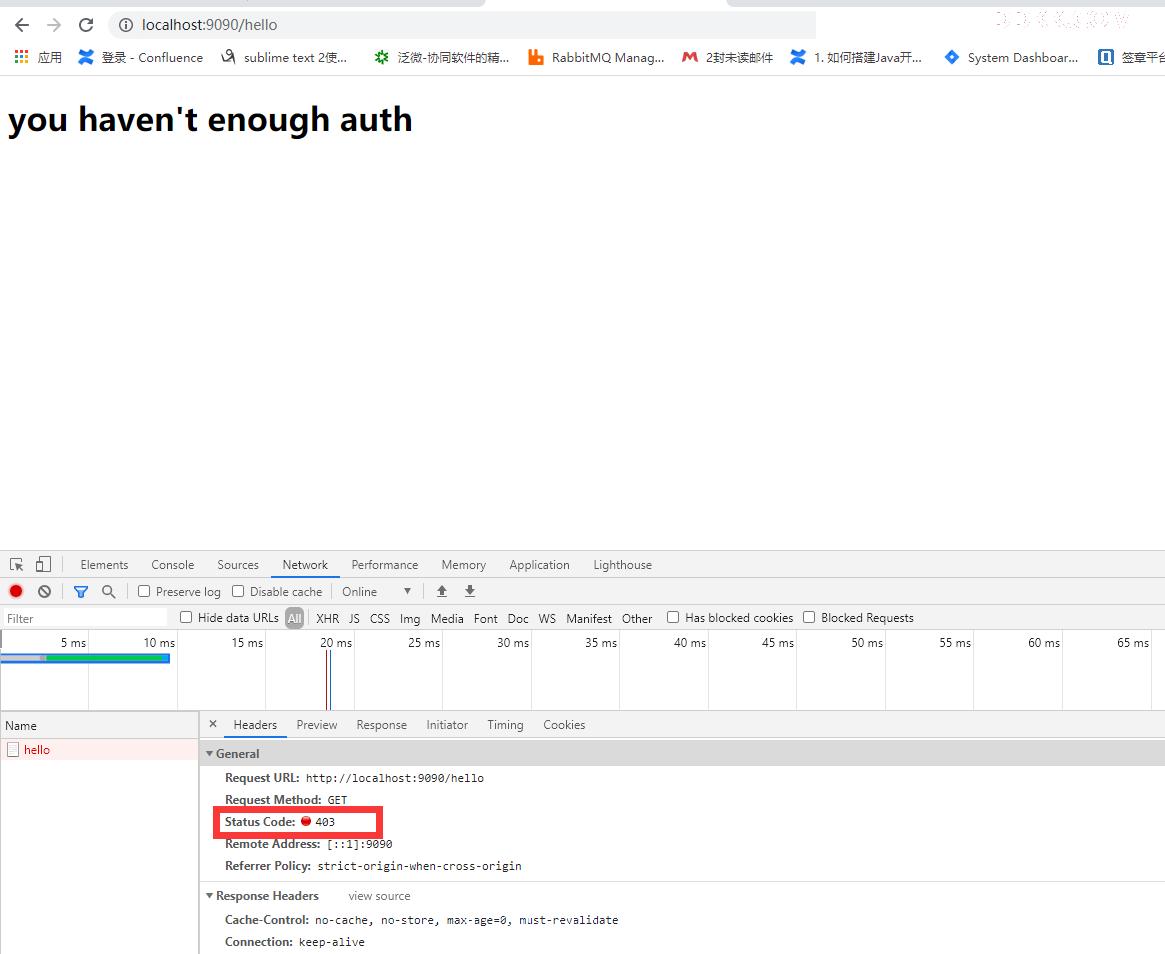Open the unread mail Gmail bookmark
The height and width of the screenshot is (954, 1165).
(x=727, y=57)
